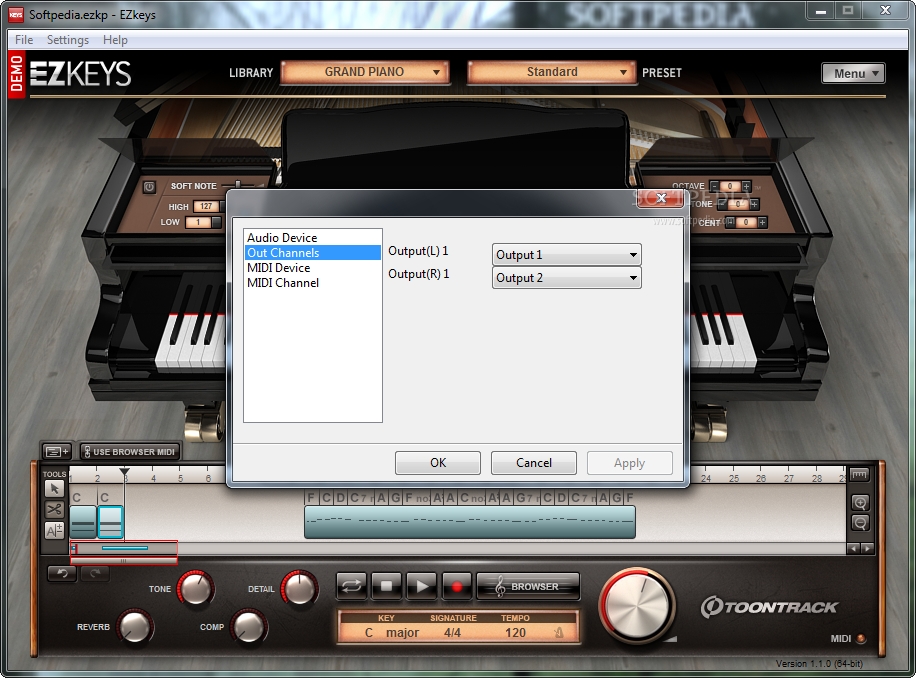Open the Menu dropdown button
Image resolution: width=916 pixels, height=678 pixels.
(x=853, y=73)
